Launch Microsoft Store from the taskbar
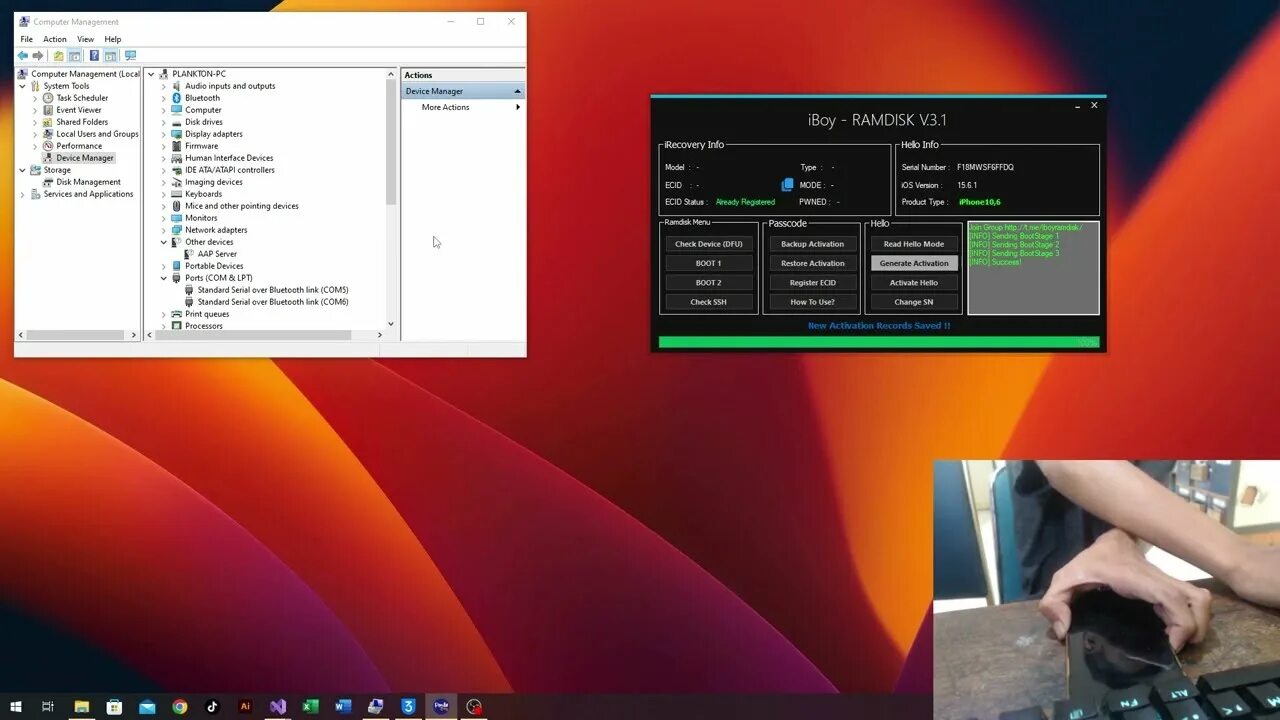Screen dimensions: 1280x720 [115, 706]
